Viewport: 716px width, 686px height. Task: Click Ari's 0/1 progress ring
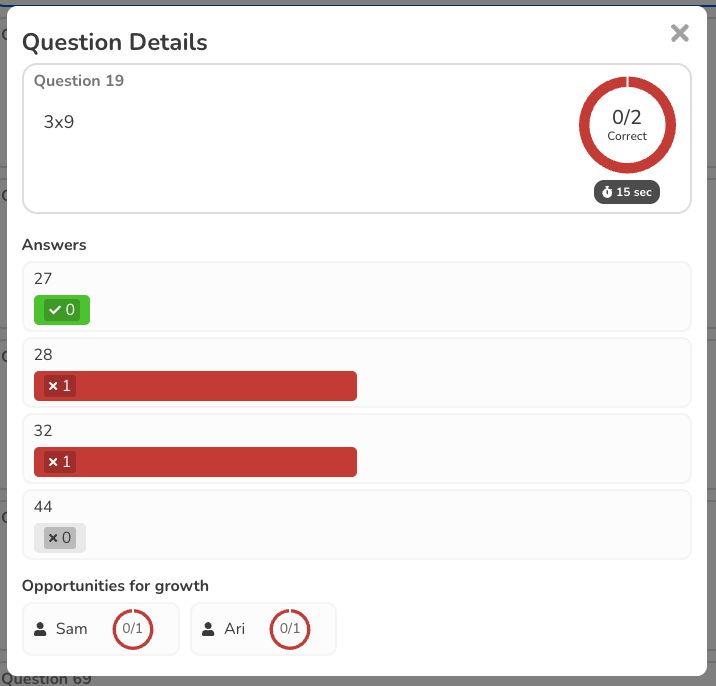coord(290,629)
